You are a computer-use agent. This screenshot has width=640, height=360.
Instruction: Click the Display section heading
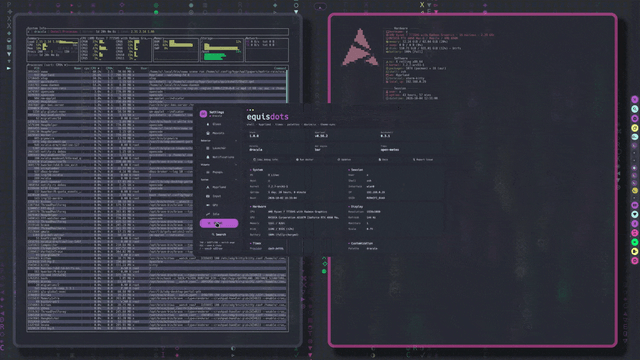[357, 207]
